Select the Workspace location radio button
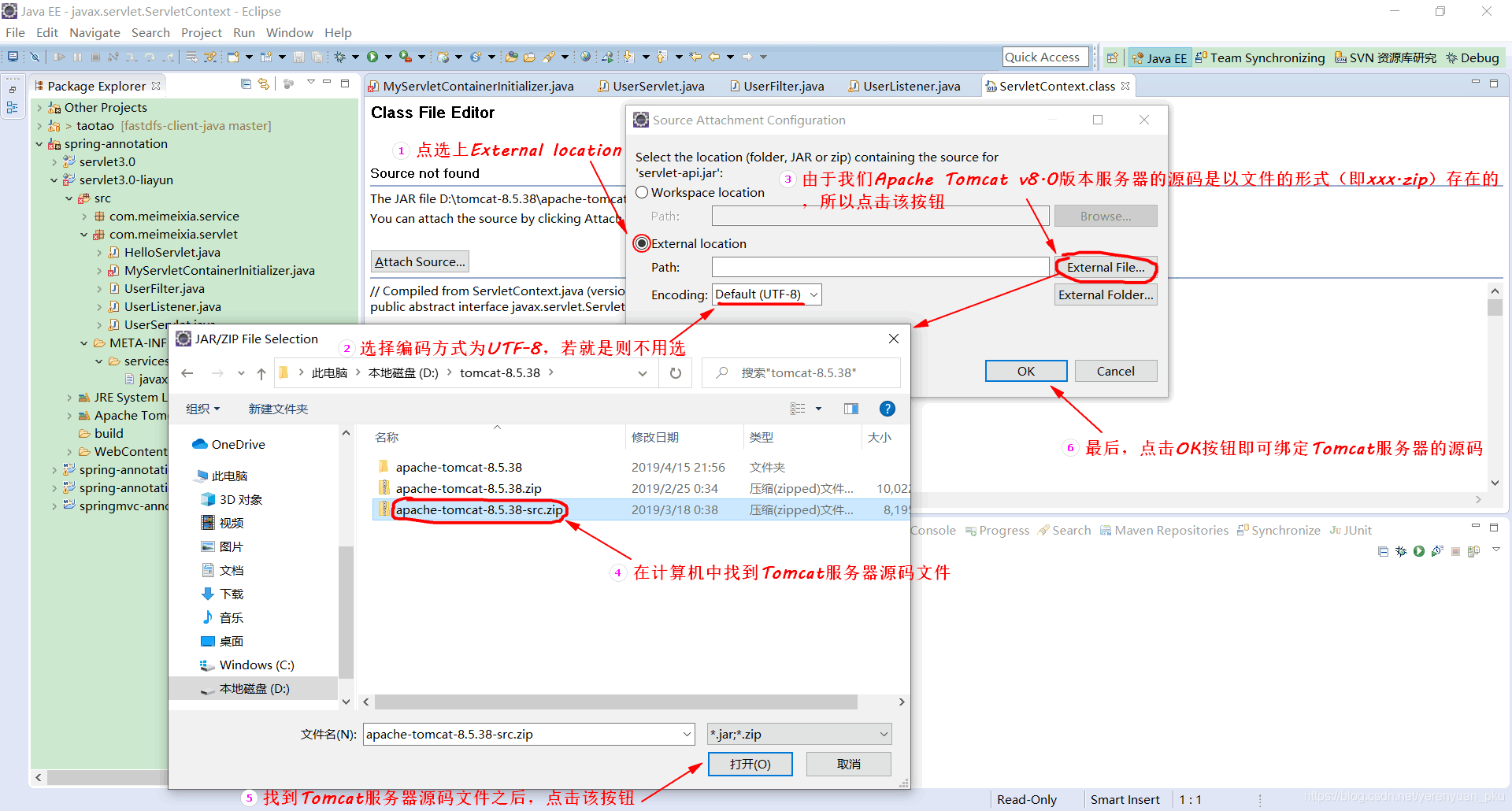The height and width of the screenshot is (811, 1512). [x=642, y=192]
